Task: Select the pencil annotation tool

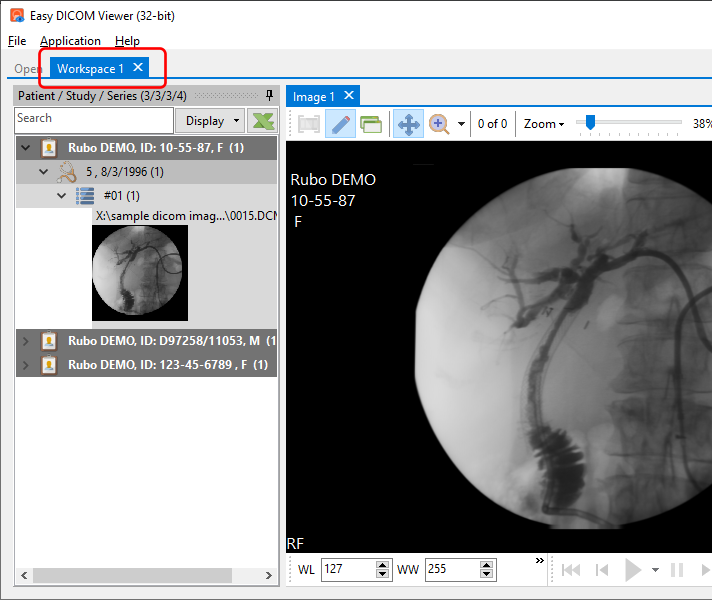Action: pos(341,124)
